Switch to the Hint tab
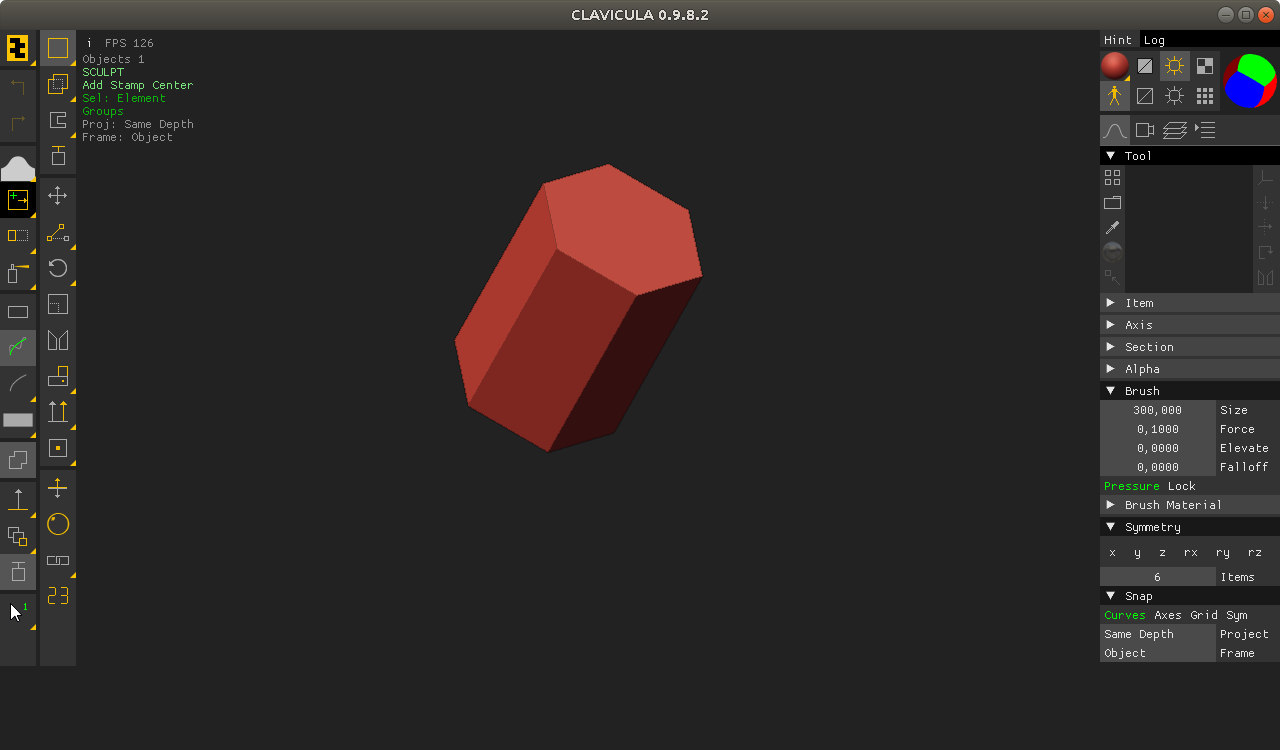Viewport: 1280px width, 750px height. point(1118,40)
